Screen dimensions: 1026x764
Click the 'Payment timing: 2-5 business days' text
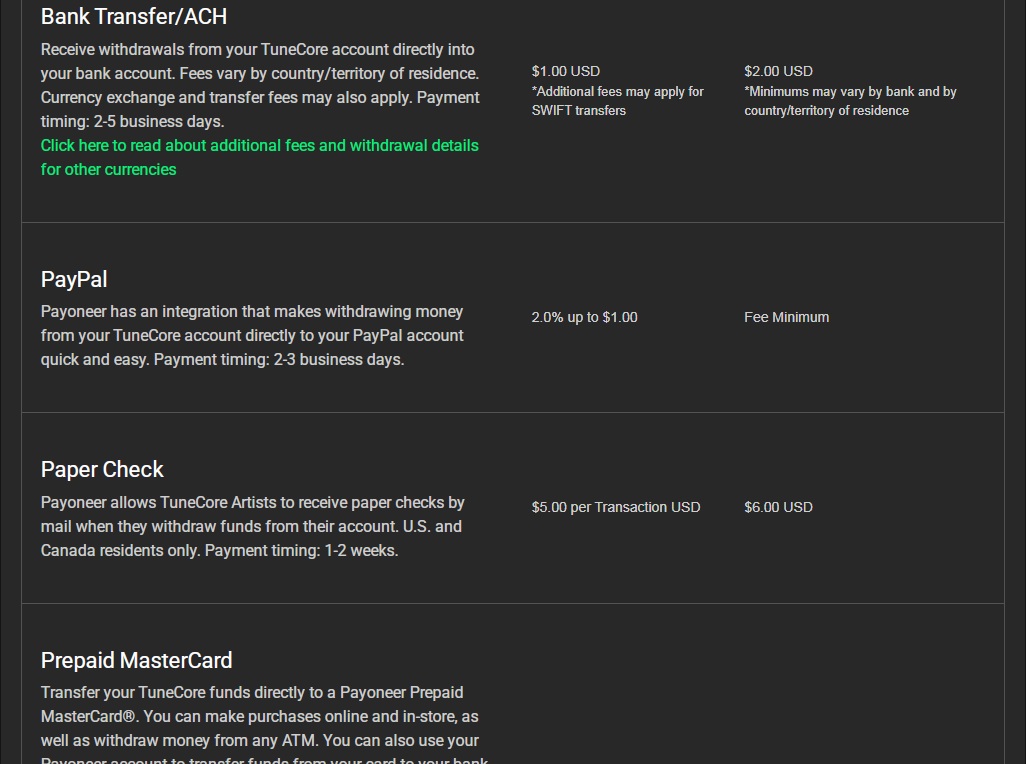click(132, 122)
